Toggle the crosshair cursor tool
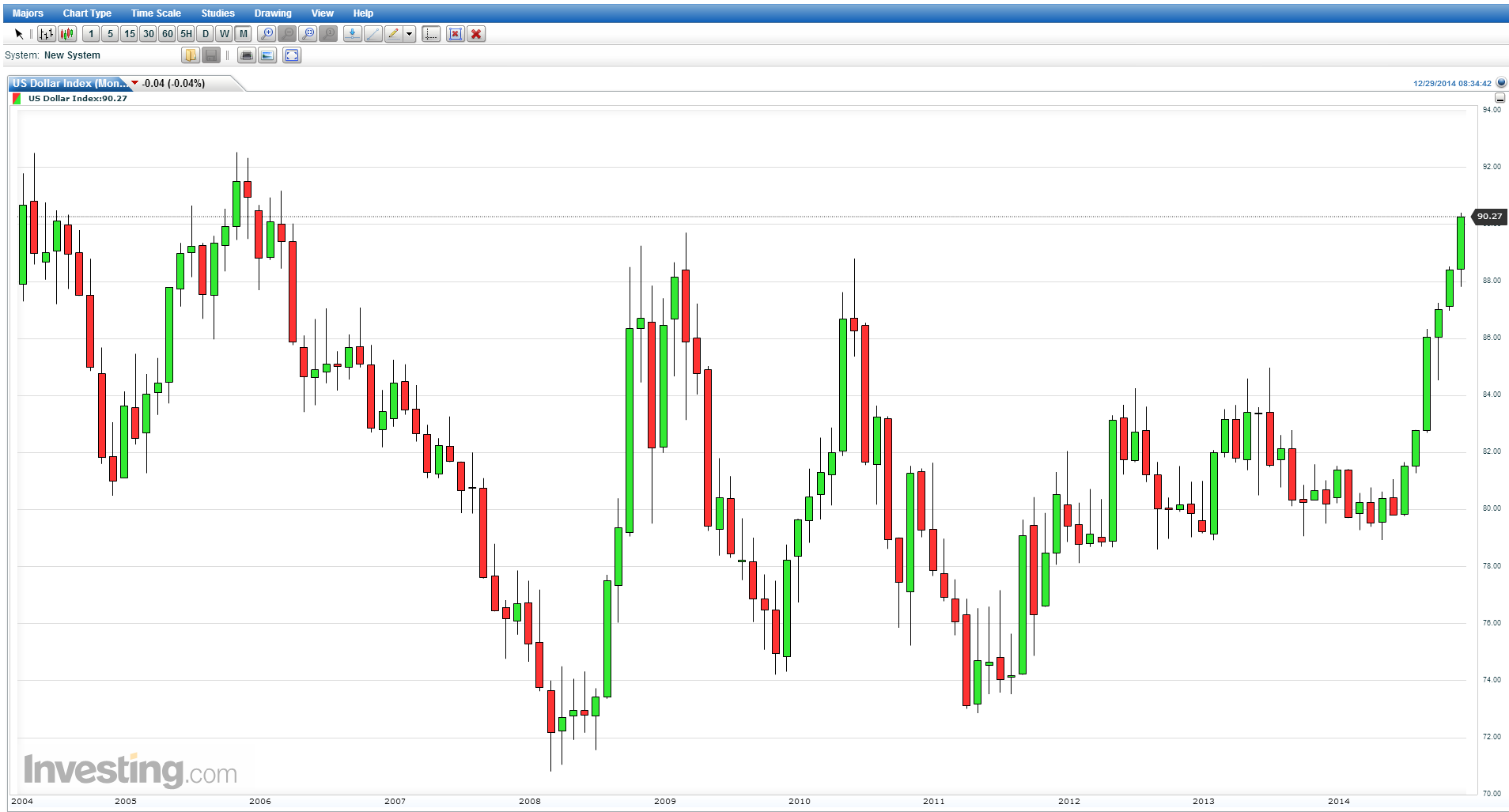Viewport: 1509px width, 812px height. coord(431,34)
